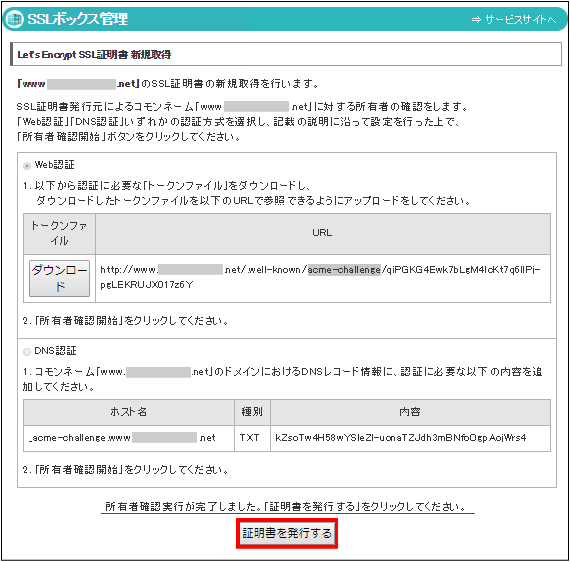
Task: Click the kZsoTw4H58 DNS content value
Action: pos(401,438)
